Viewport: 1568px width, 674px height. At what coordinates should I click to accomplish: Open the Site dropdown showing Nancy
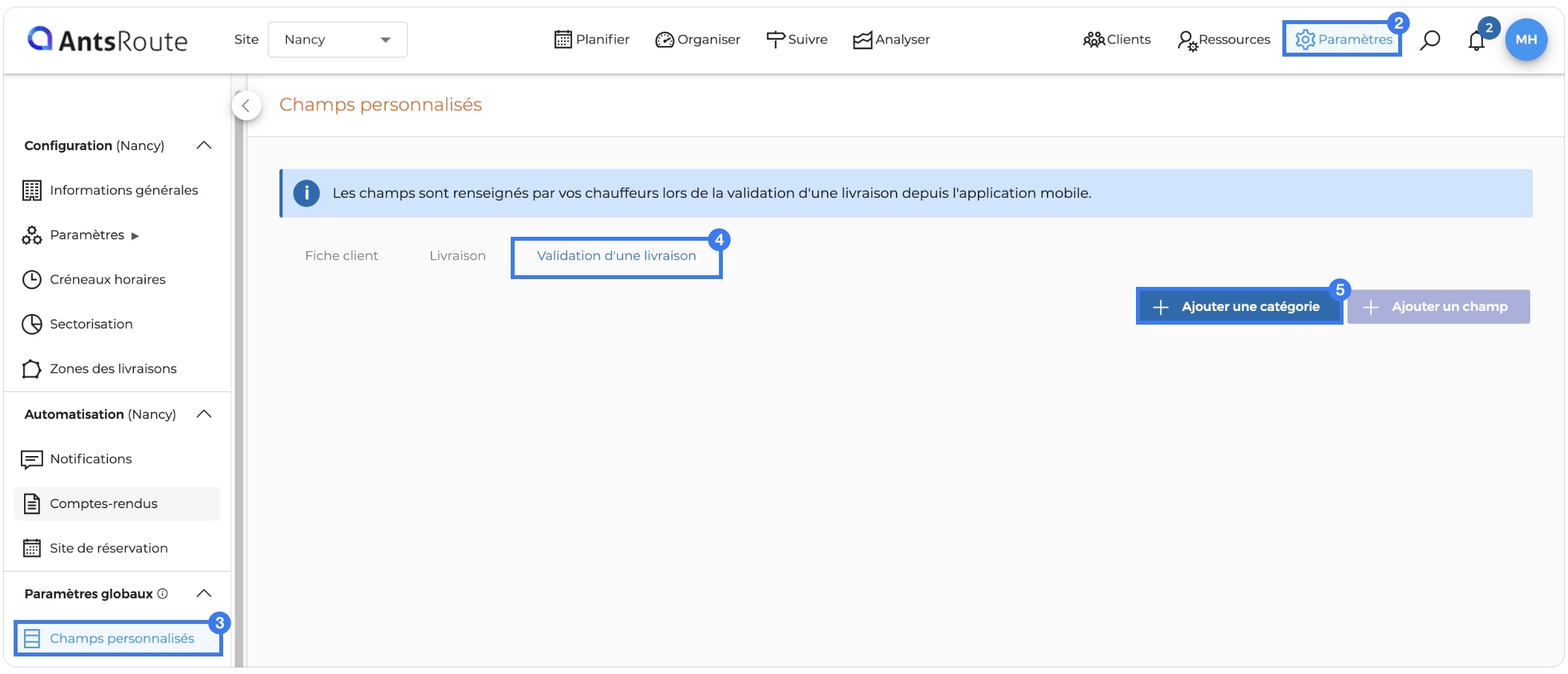tap(338, 40)
